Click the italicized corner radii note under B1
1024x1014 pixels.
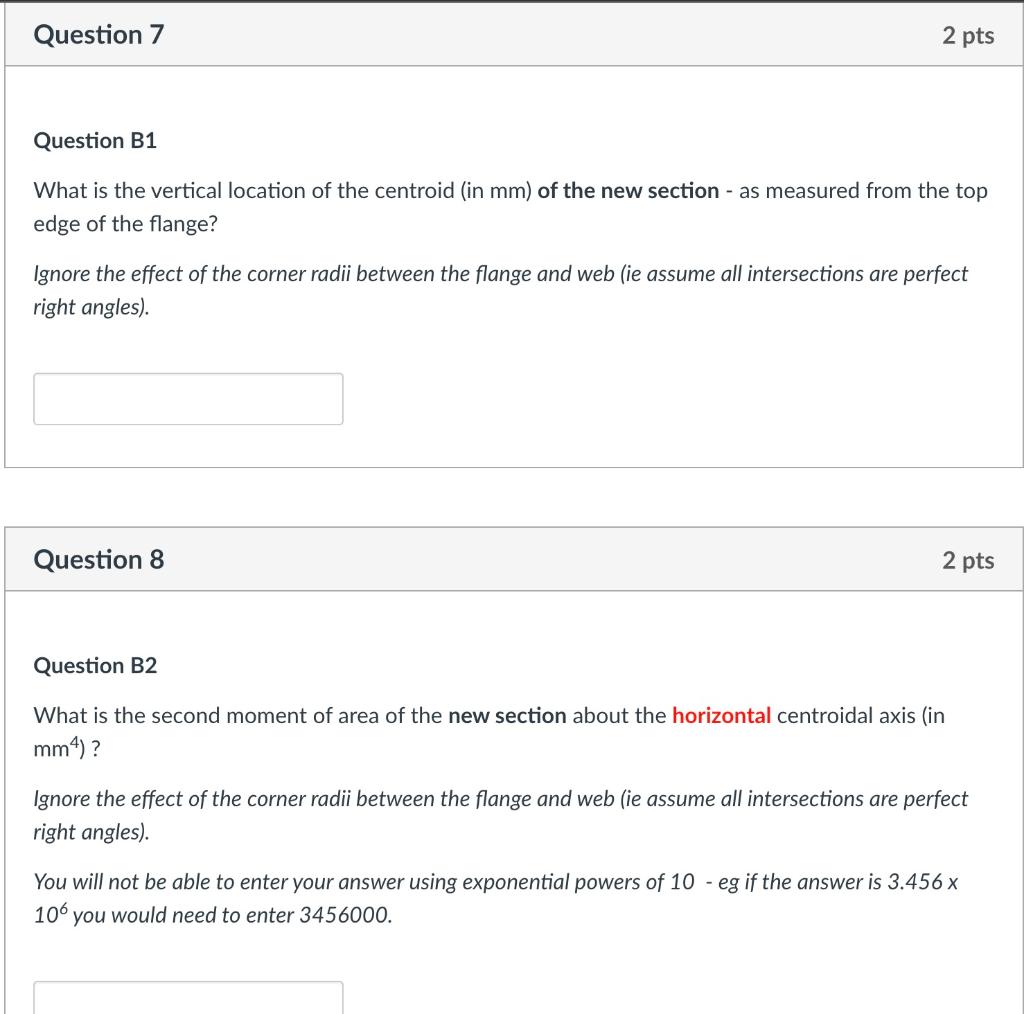coord(500,289)
